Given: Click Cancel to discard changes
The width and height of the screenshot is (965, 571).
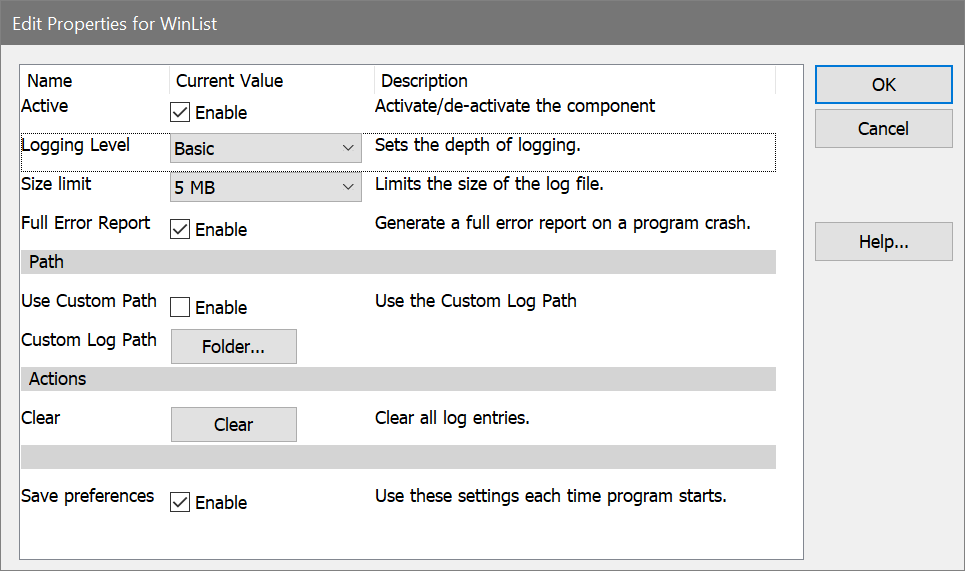Looking at the screenshot, I should point(883,129).
